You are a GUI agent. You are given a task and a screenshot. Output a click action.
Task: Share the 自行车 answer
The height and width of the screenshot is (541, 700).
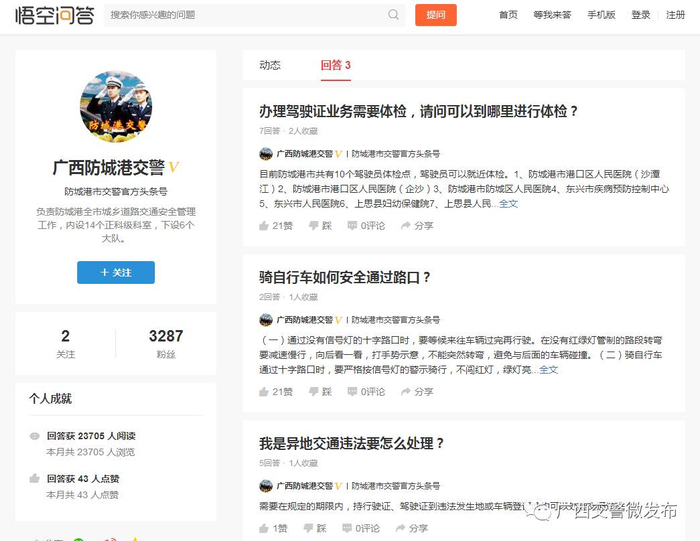[417, 392]
